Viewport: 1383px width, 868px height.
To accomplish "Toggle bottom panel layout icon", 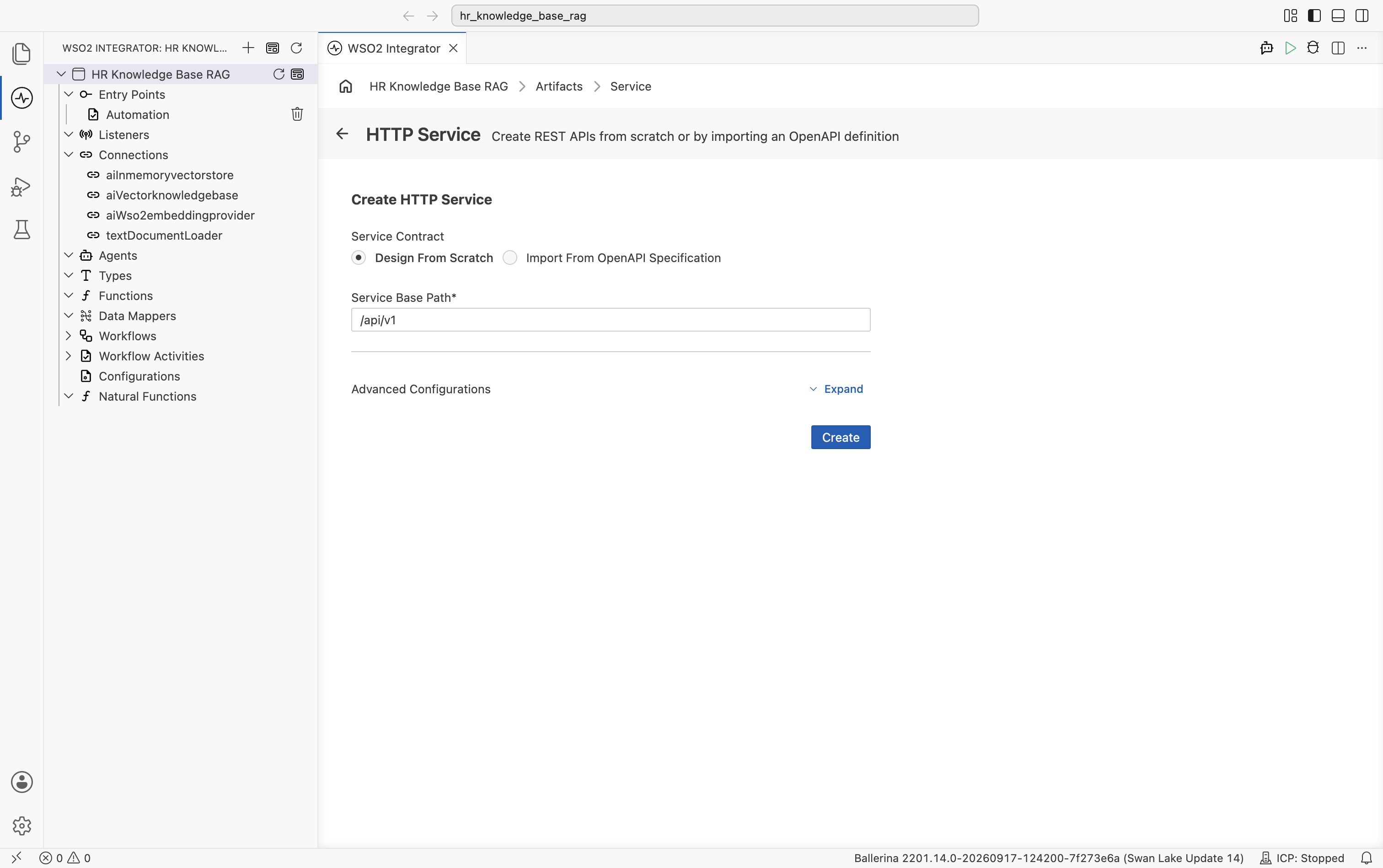I will (1338, 16).
